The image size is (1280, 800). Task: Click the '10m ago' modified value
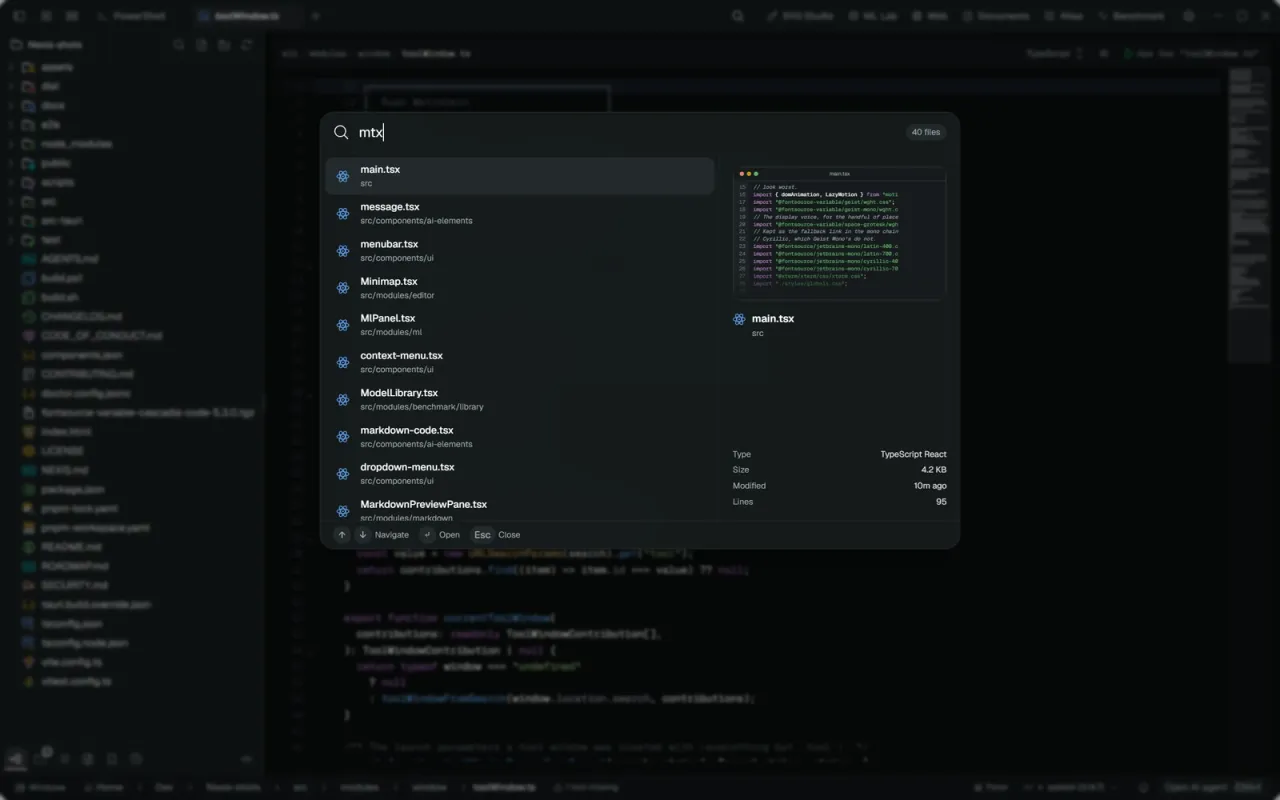click(930, 486)
